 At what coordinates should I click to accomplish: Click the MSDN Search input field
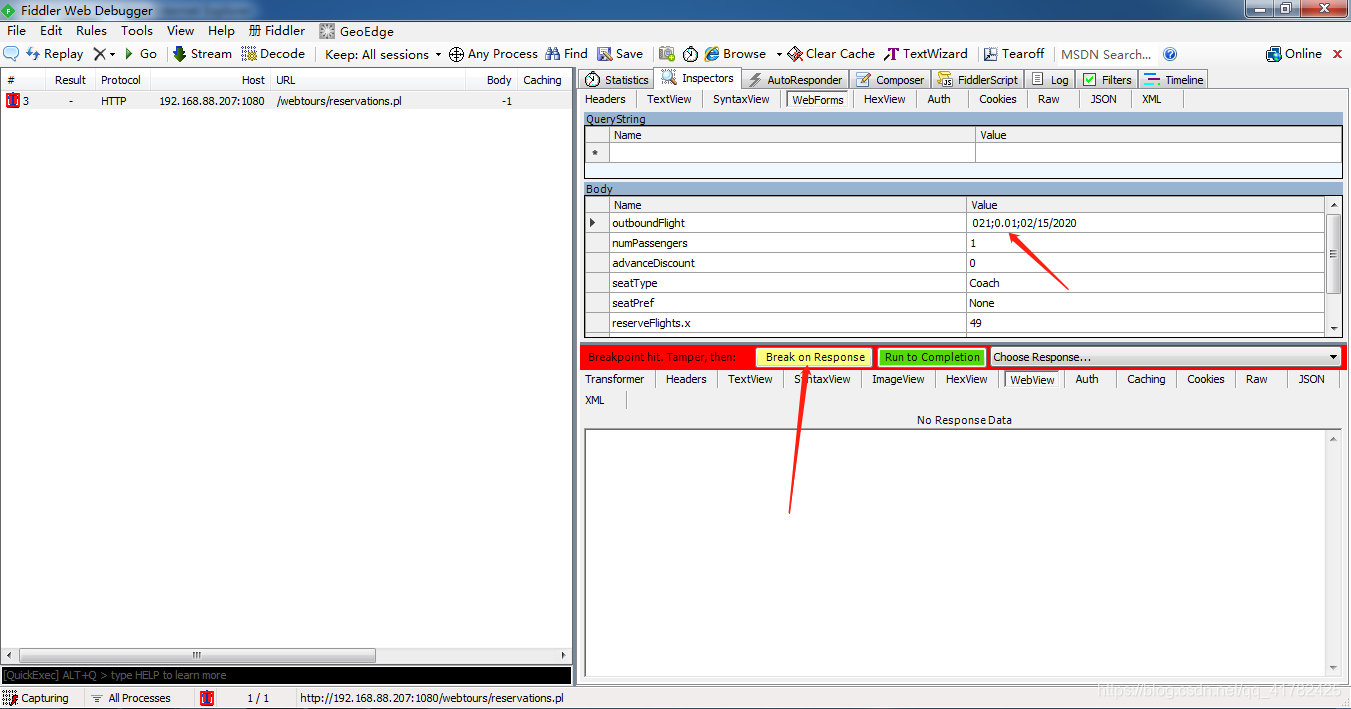click(x=1107, y=54)
